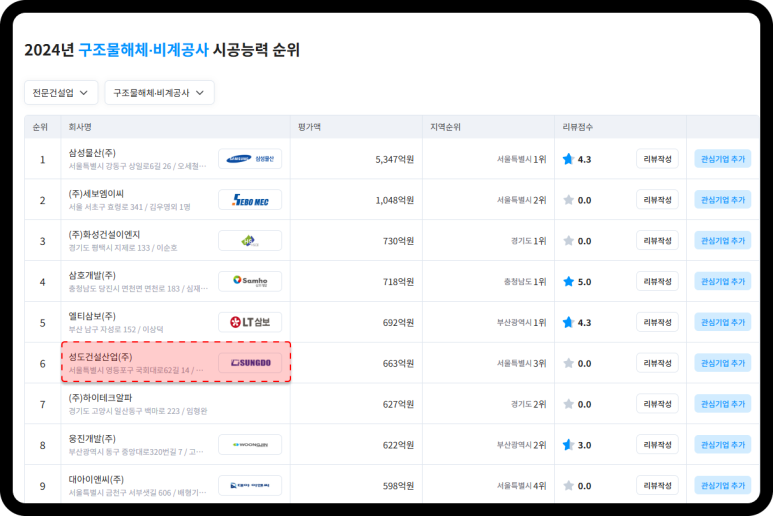Click the 삼성물산 logo thumbnail

pos(250,159)
